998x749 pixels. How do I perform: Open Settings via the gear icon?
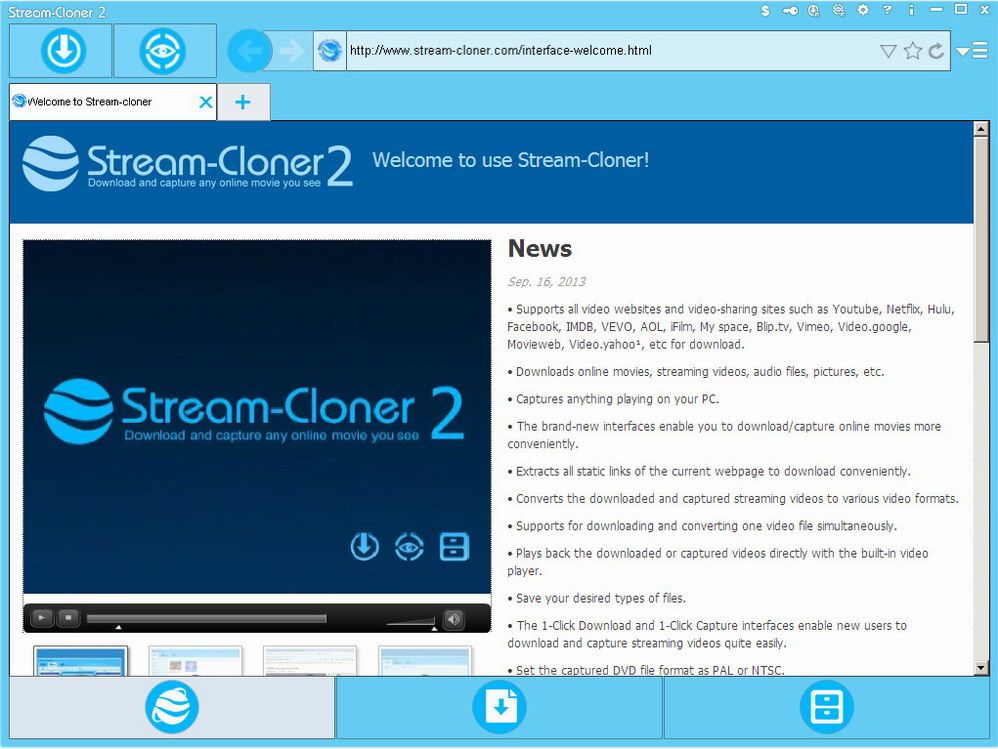pyautogui.click(x=864, y=10)
